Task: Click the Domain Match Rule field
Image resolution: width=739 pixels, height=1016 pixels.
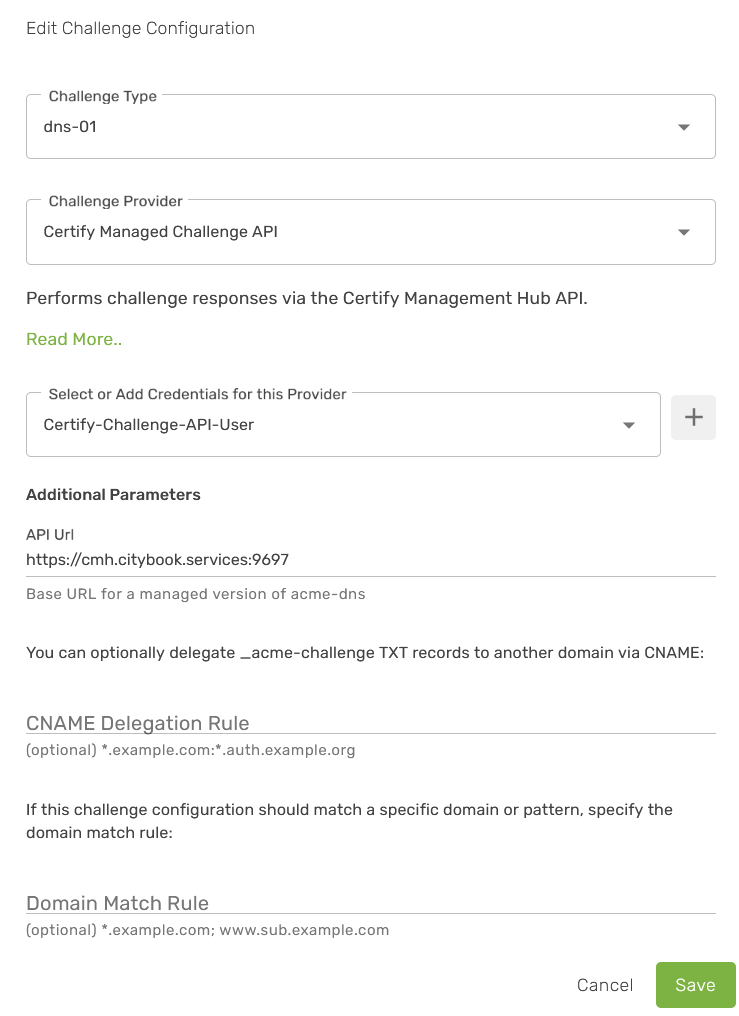Action: tap(370, 902)
